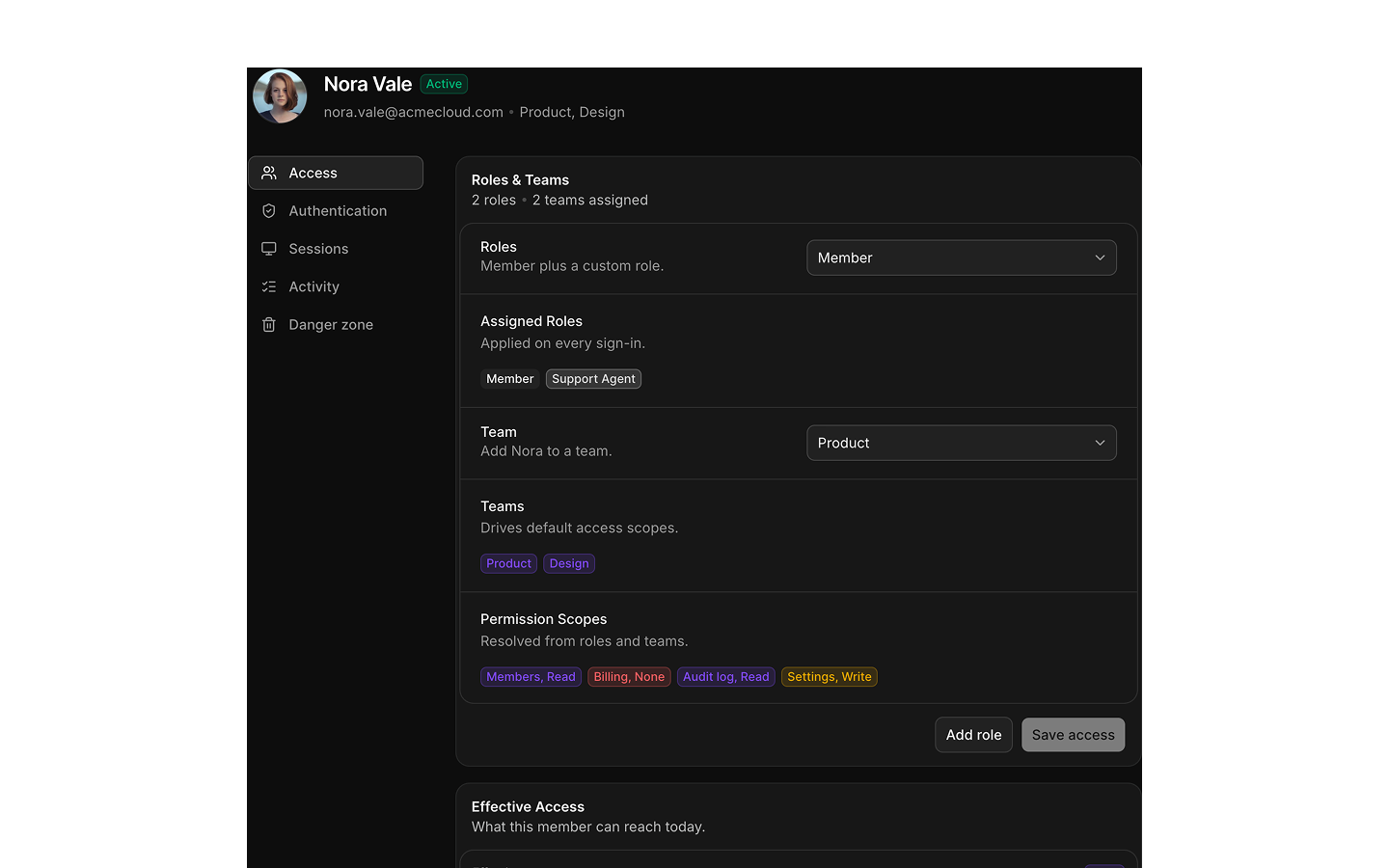The image size is (1389, 868).
Task: Click the Members, Read scope tag
Action: tap(531, 677)
